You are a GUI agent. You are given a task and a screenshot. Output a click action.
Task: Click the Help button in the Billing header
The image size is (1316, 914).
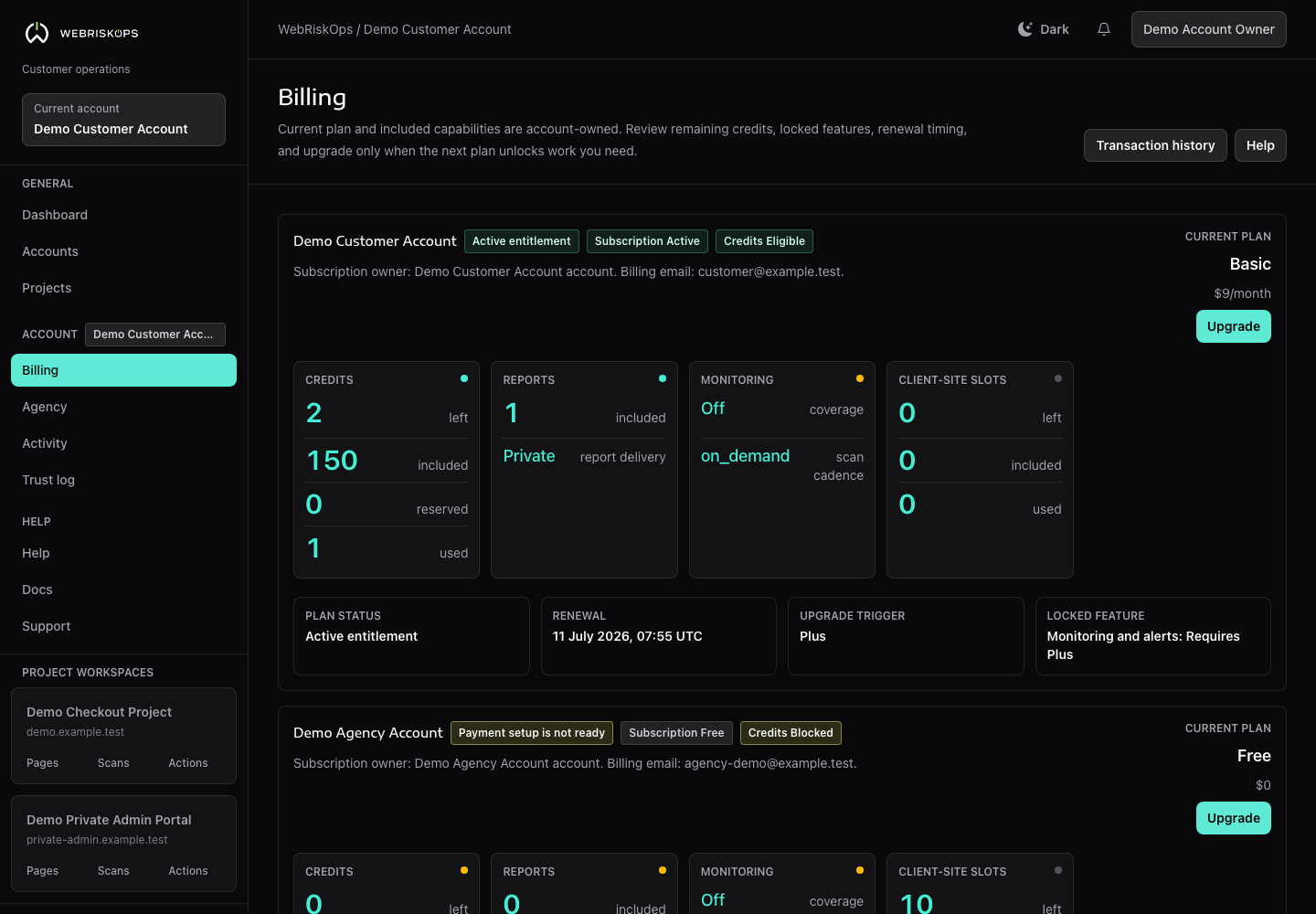coord(1260,145)
